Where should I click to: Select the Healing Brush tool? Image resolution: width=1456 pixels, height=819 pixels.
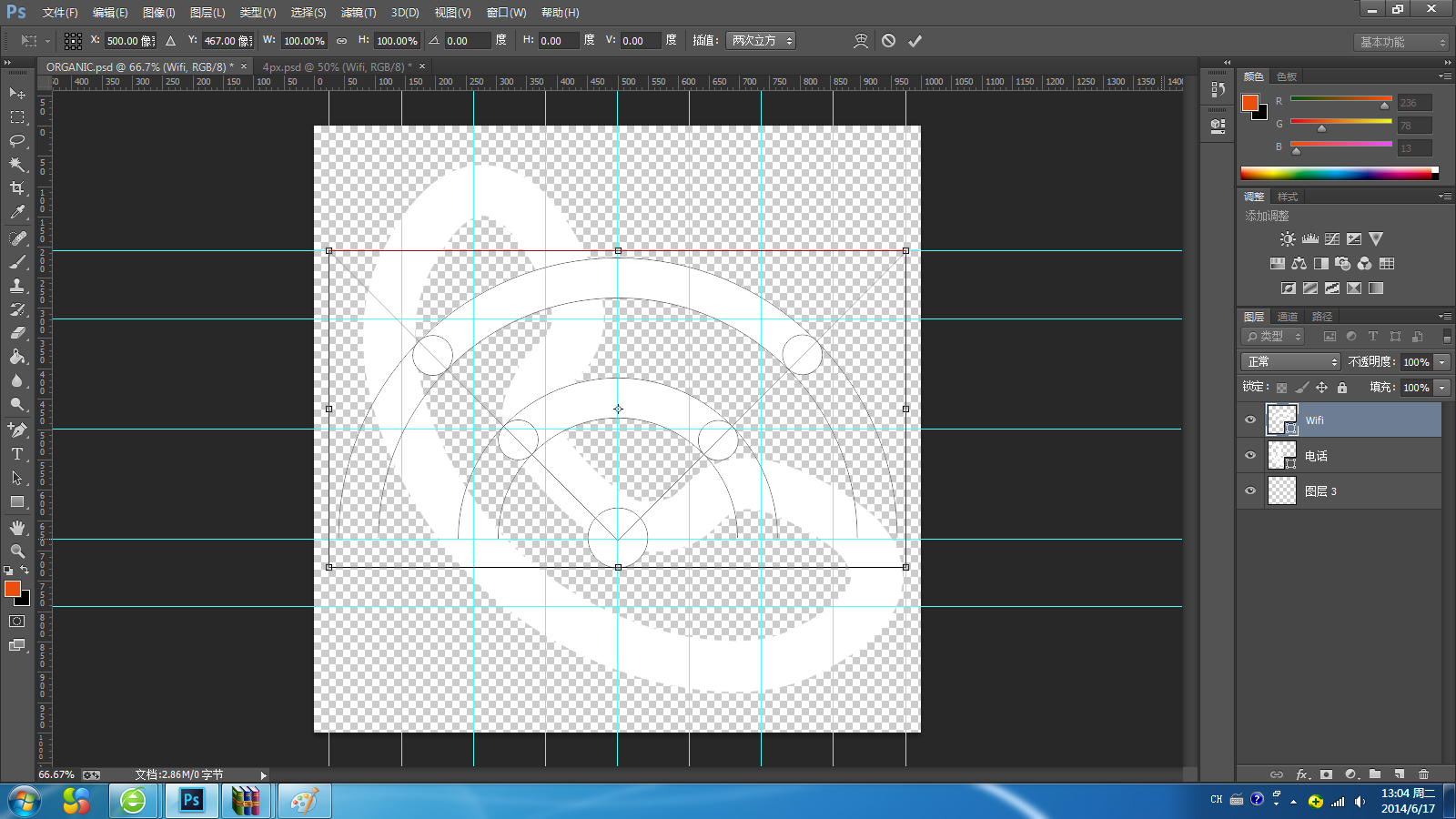pos(16,238)
